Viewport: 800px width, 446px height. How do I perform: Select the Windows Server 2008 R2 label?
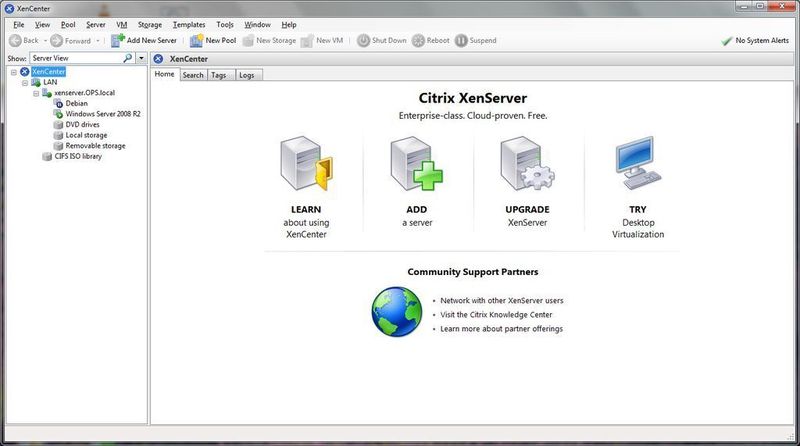[x=103, y=114]
